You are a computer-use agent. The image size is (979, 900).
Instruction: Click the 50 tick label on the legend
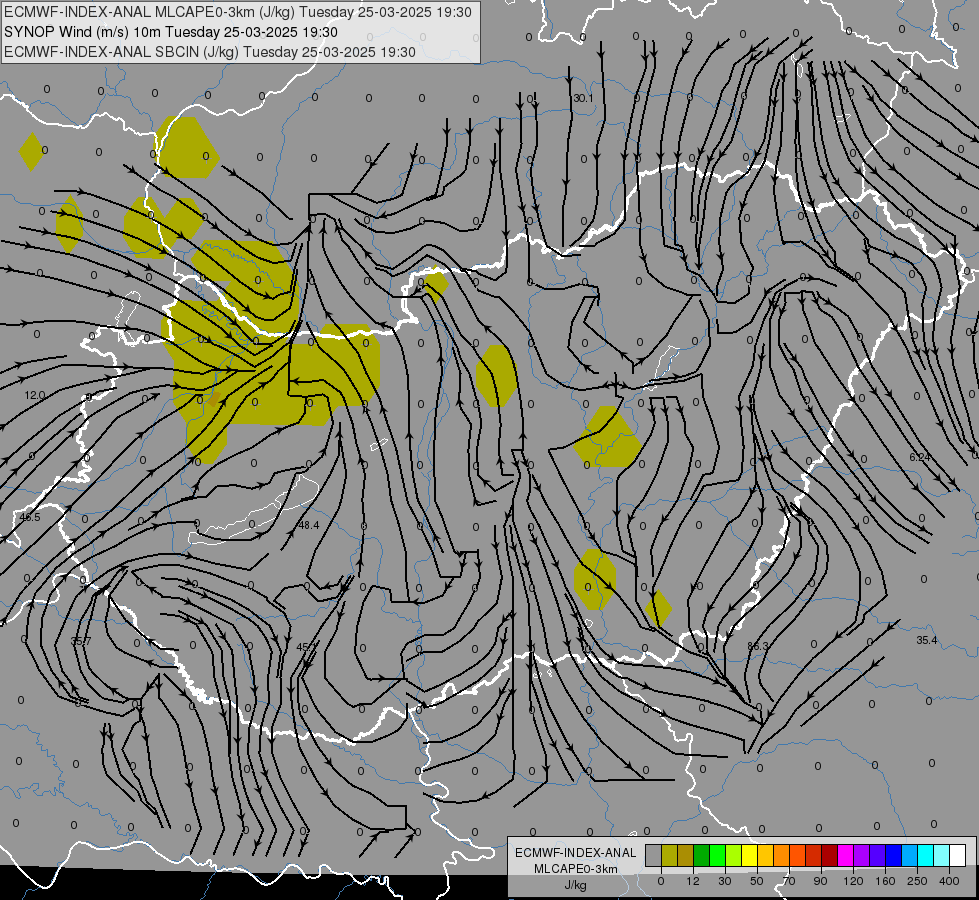757,881
